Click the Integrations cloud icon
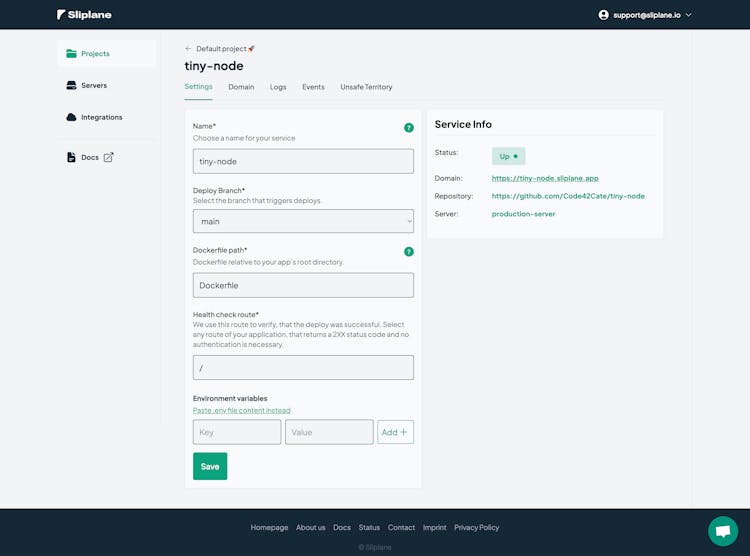This screenshot has width=750, height=556. 71,117
